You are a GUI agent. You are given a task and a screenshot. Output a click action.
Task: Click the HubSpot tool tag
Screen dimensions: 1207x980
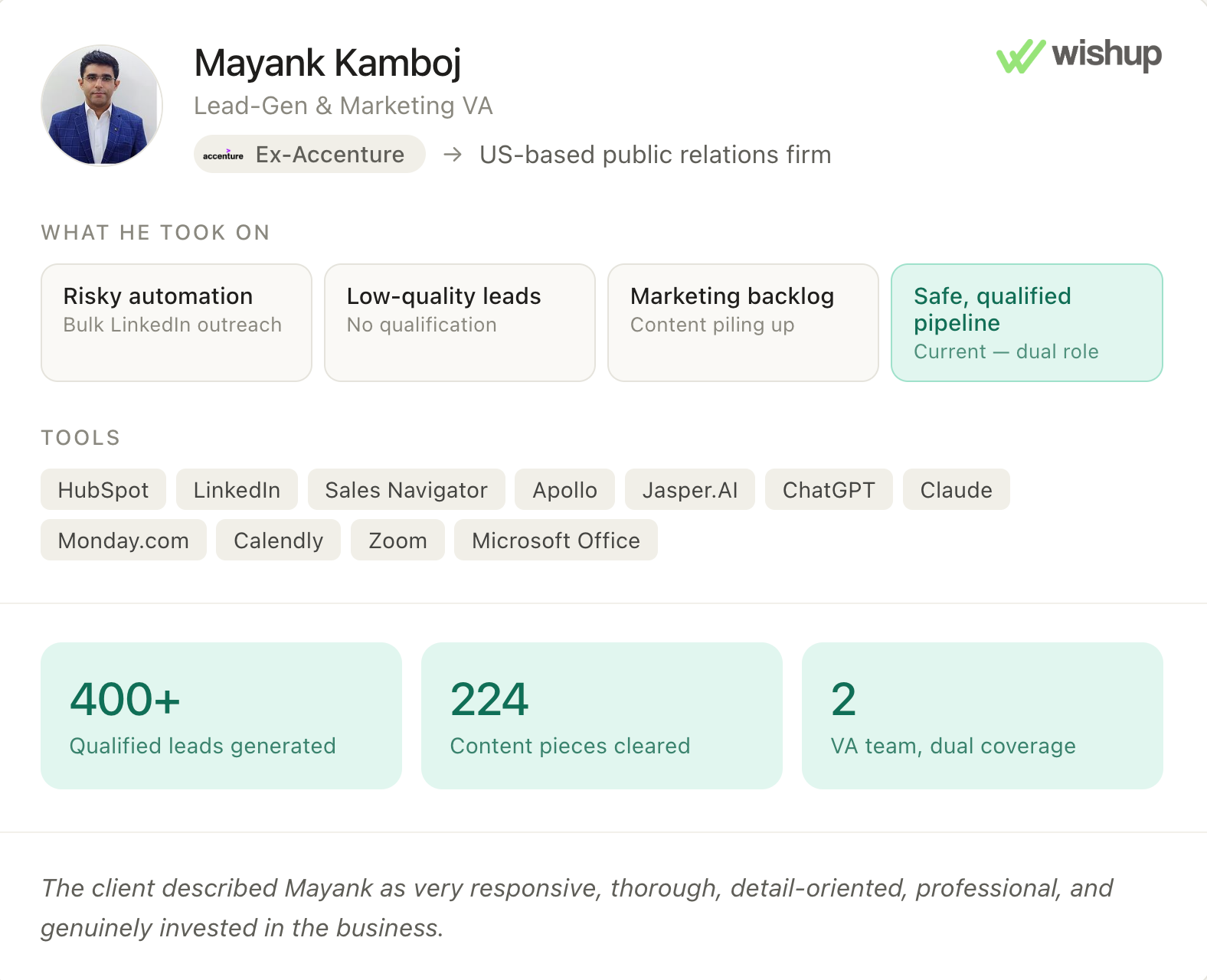(x=103, y=489)
